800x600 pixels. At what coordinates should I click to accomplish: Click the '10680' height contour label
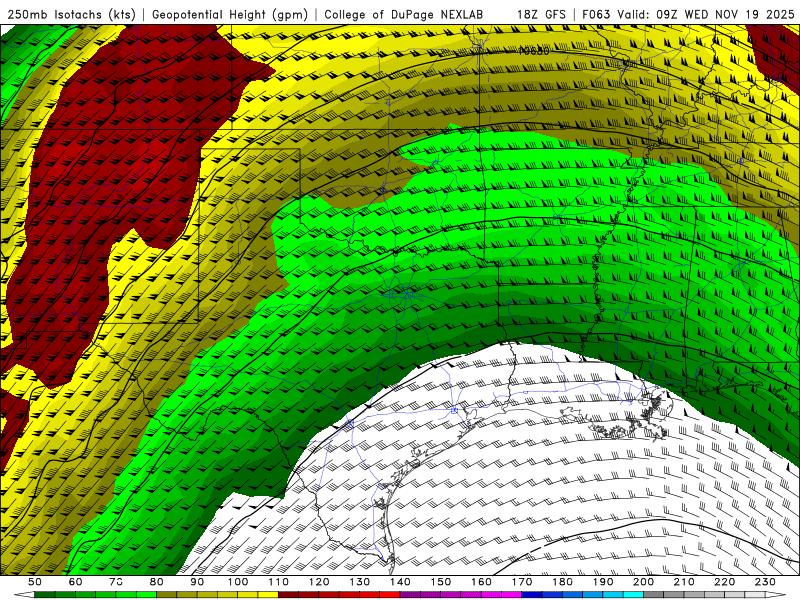(x=534, y=51)
